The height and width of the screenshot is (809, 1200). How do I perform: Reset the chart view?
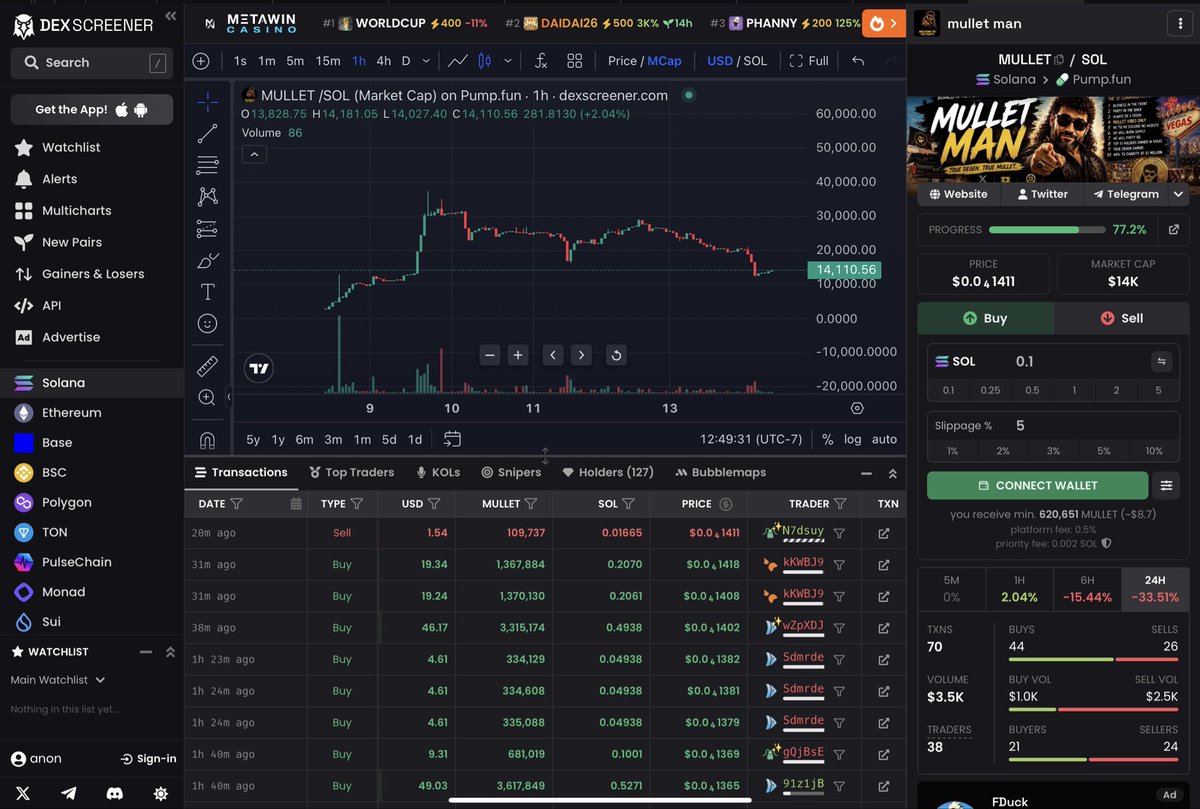point(616,355)
